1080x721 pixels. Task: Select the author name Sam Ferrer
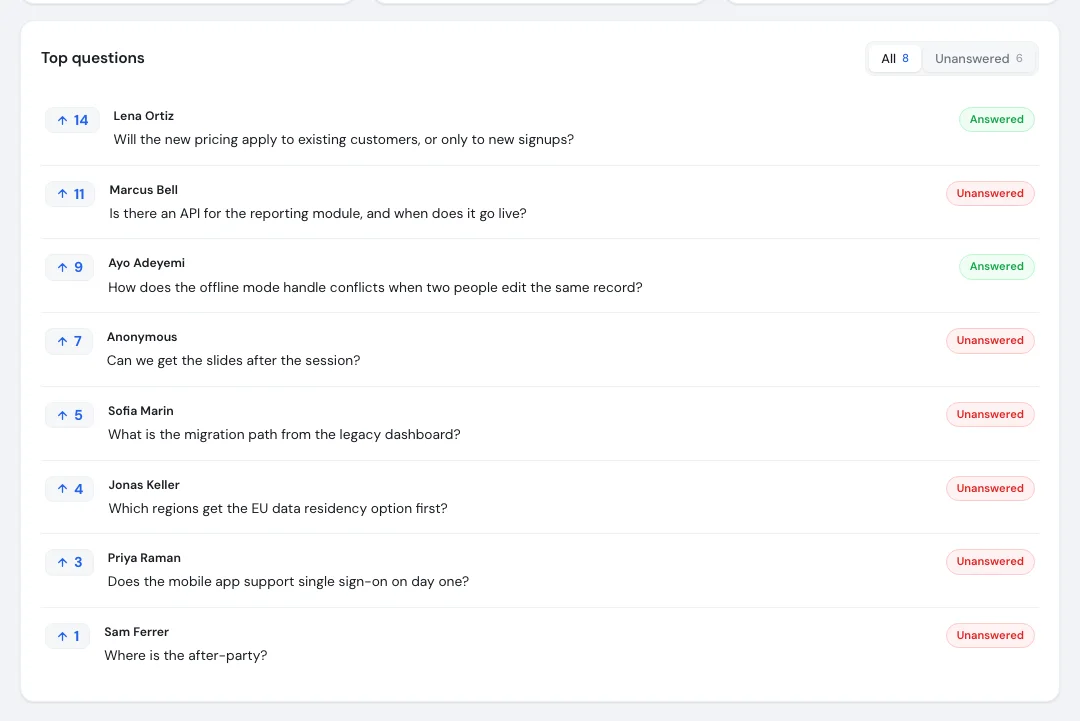point(136,631)
